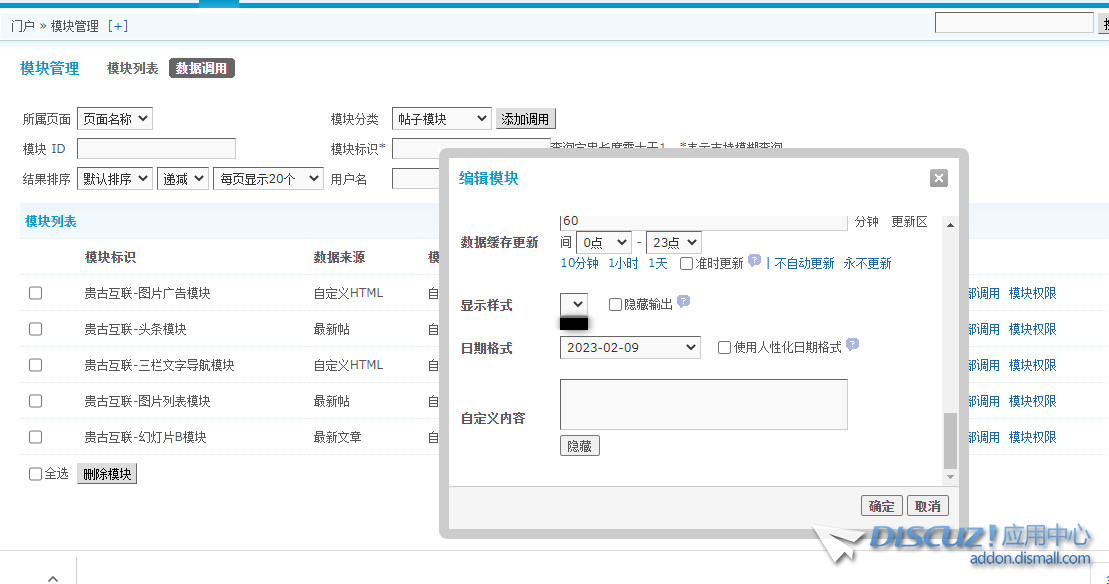1109x584 pixels.
Task: Click the [+] icon in the 模块管理 breadcrumb
Action: 117,25
